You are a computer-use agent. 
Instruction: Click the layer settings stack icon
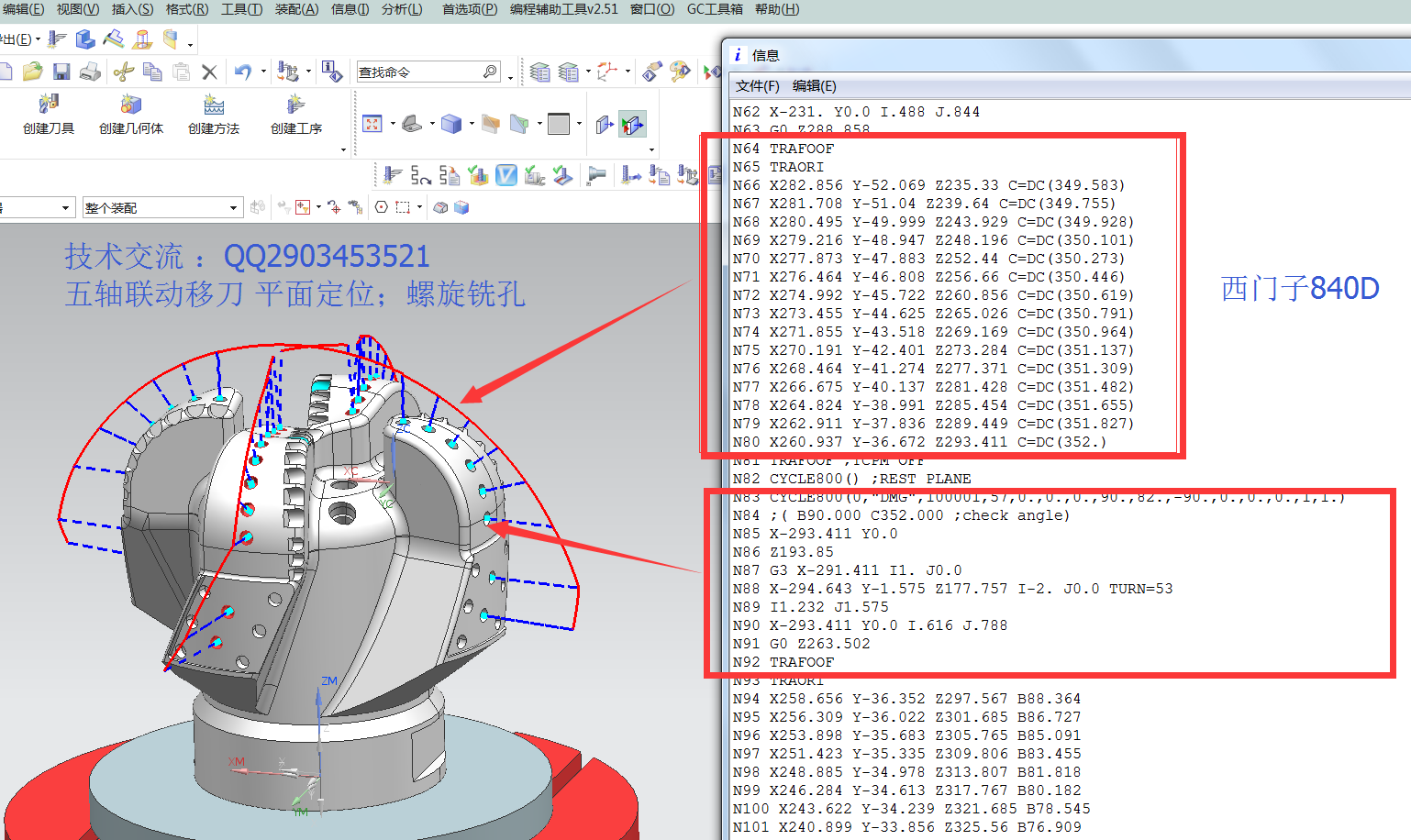[x=540, y=72]
